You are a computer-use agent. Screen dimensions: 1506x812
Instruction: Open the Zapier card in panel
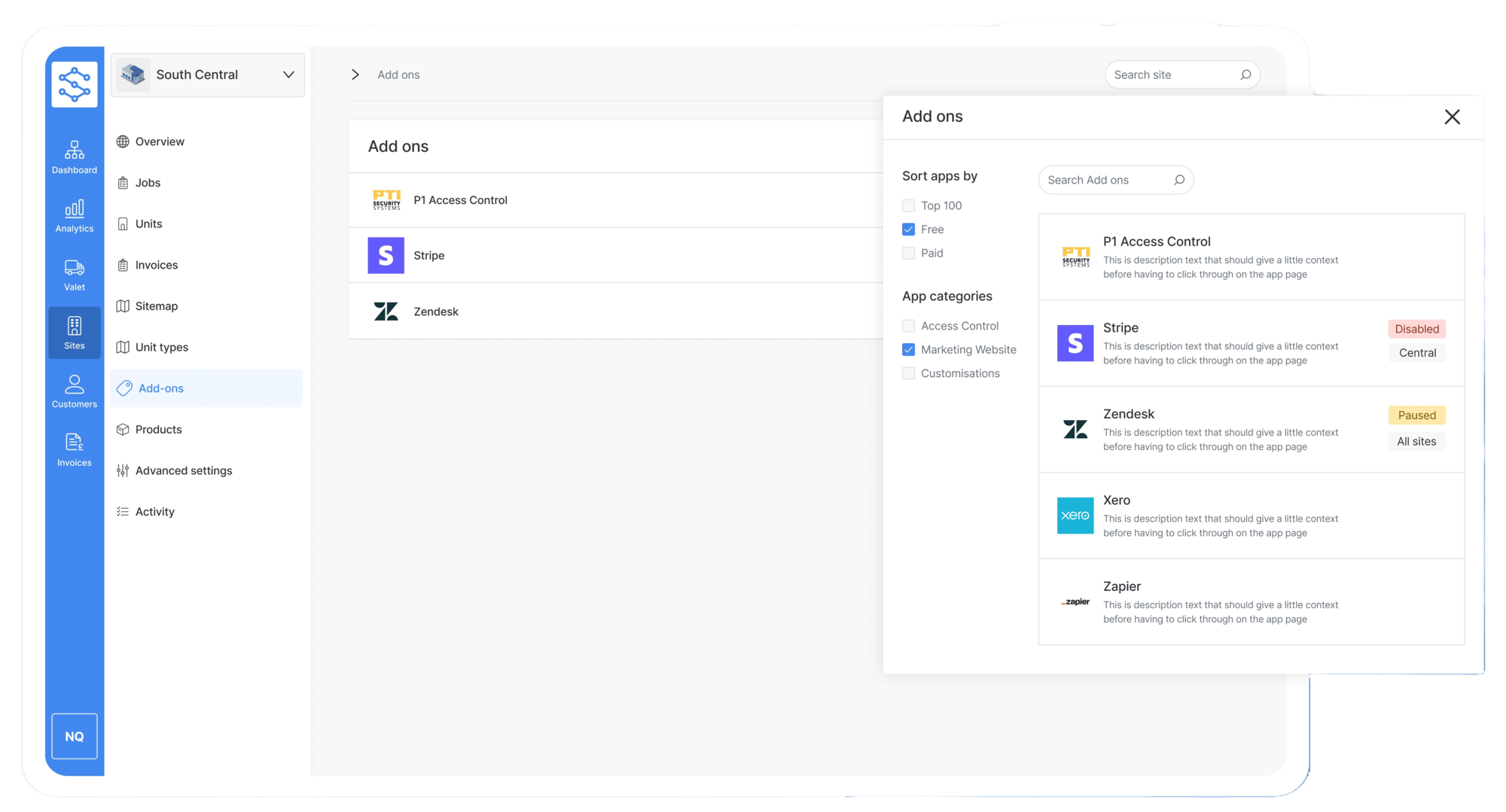pos(1251,602)
